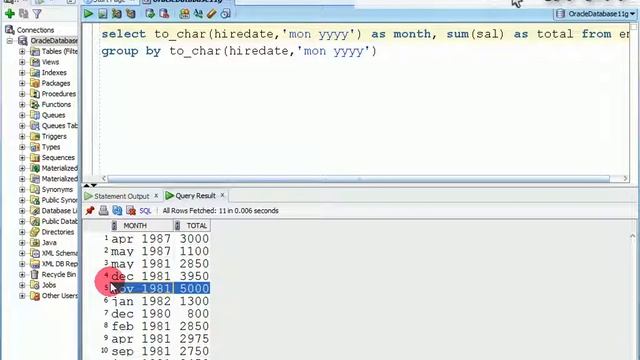
Task: Click the Java node icon
Action: click(x=35, y=242)
